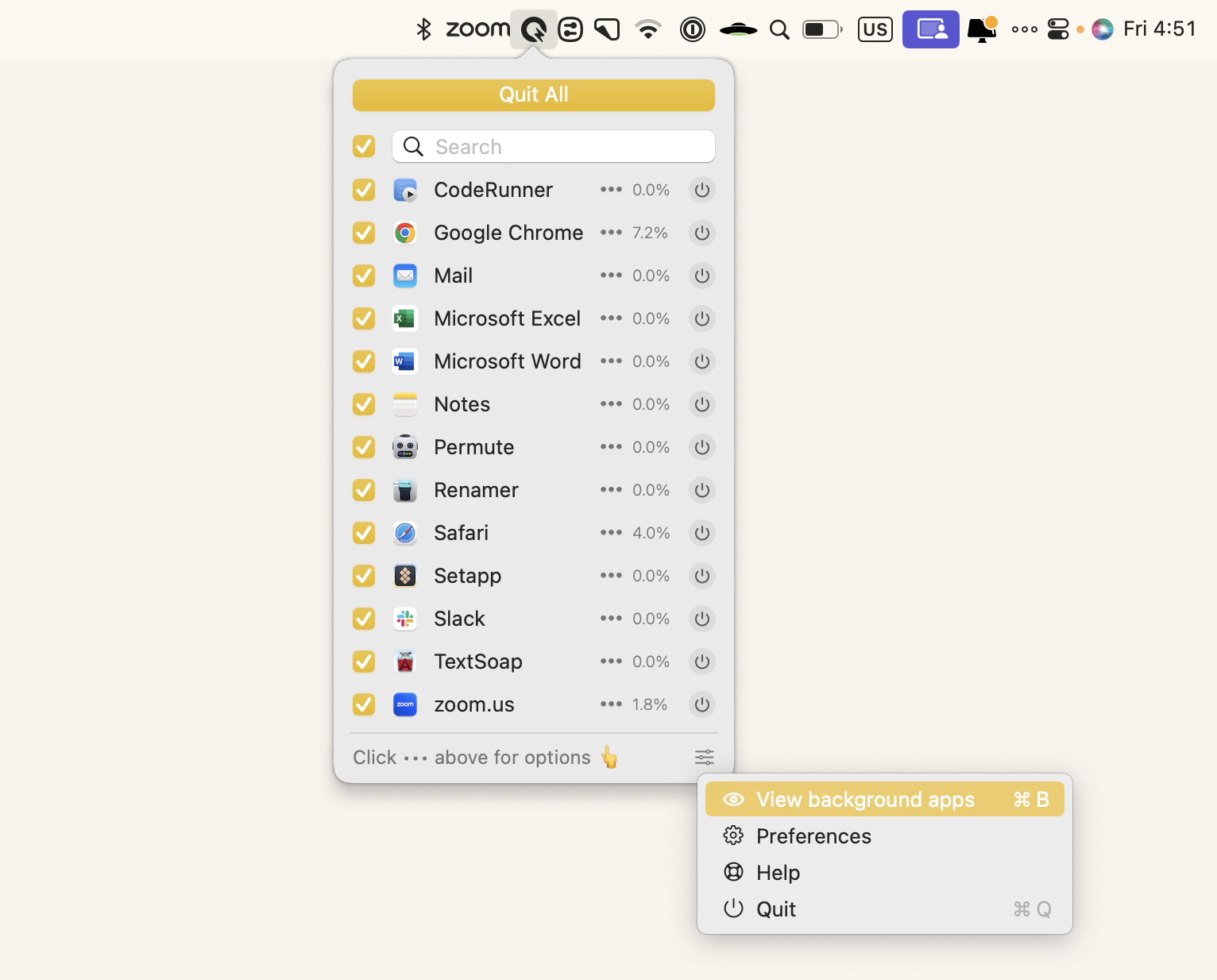Click Help in the popup menu
Viewport: 1217px width, 980px height.
coord(778,873)
